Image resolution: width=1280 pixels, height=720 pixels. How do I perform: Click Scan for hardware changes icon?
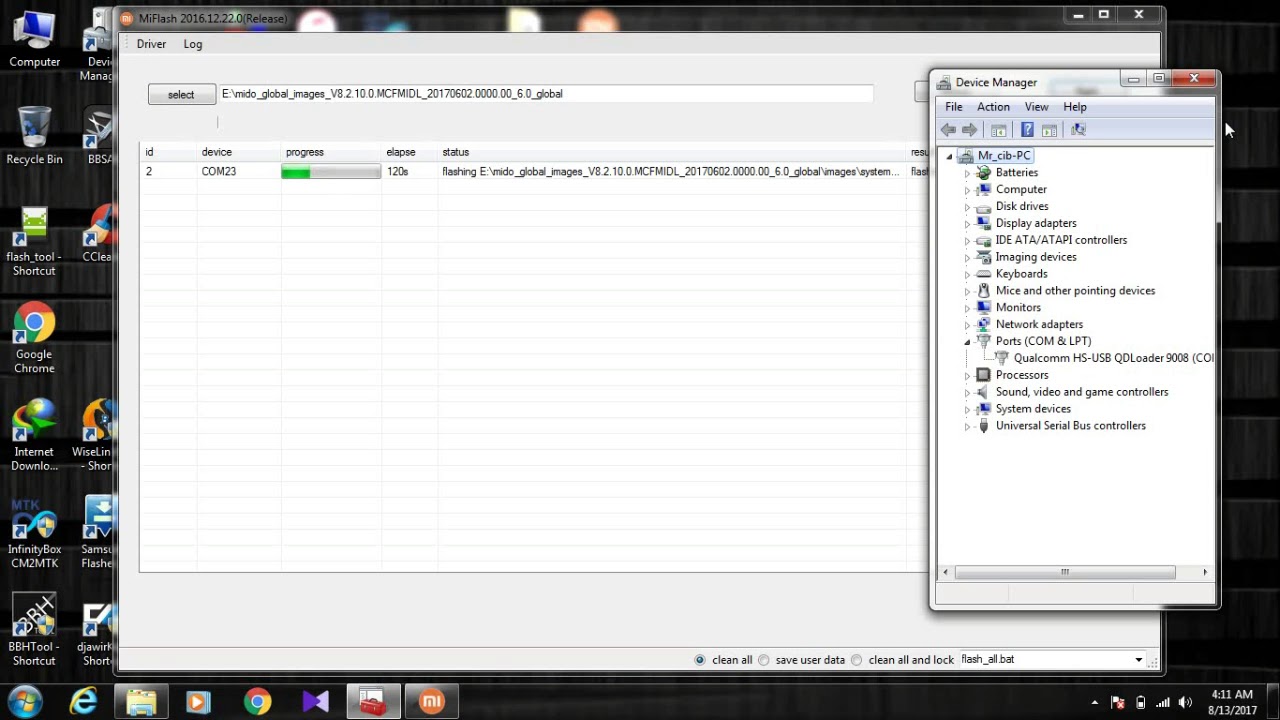(1078, 130)
